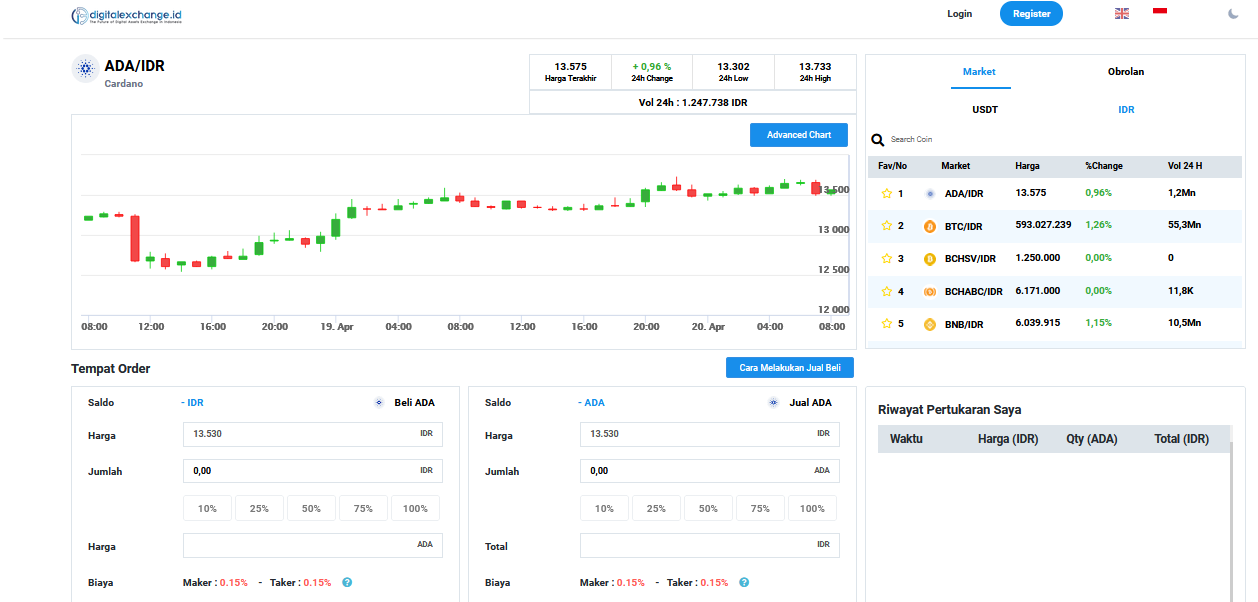Image resolution: width=1258 pixels, height=602 pixels.
Task: Star the BTC/IDR market row
Action: (886, 226)
